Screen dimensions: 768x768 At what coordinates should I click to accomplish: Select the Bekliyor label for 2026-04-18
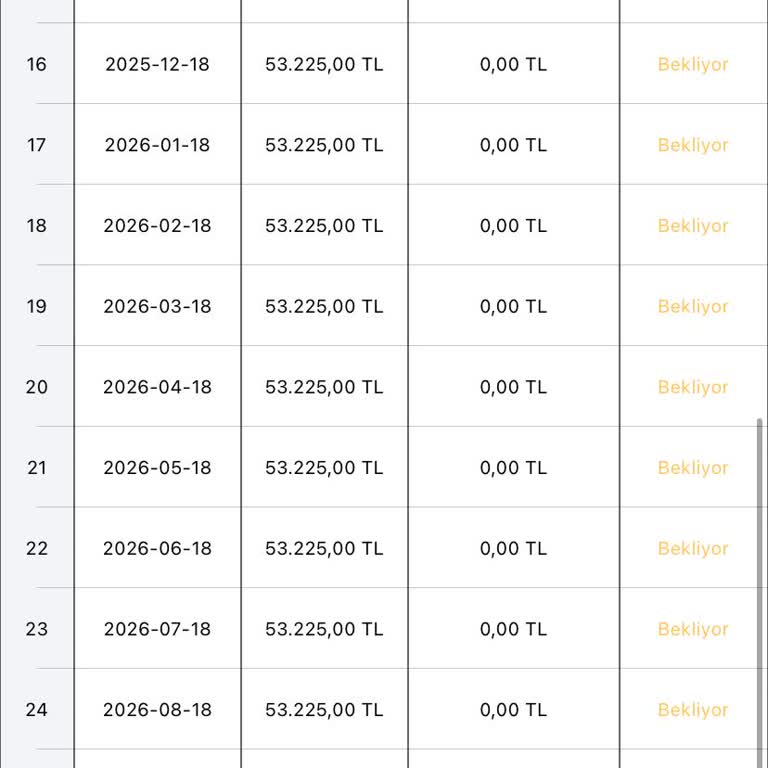693,387
